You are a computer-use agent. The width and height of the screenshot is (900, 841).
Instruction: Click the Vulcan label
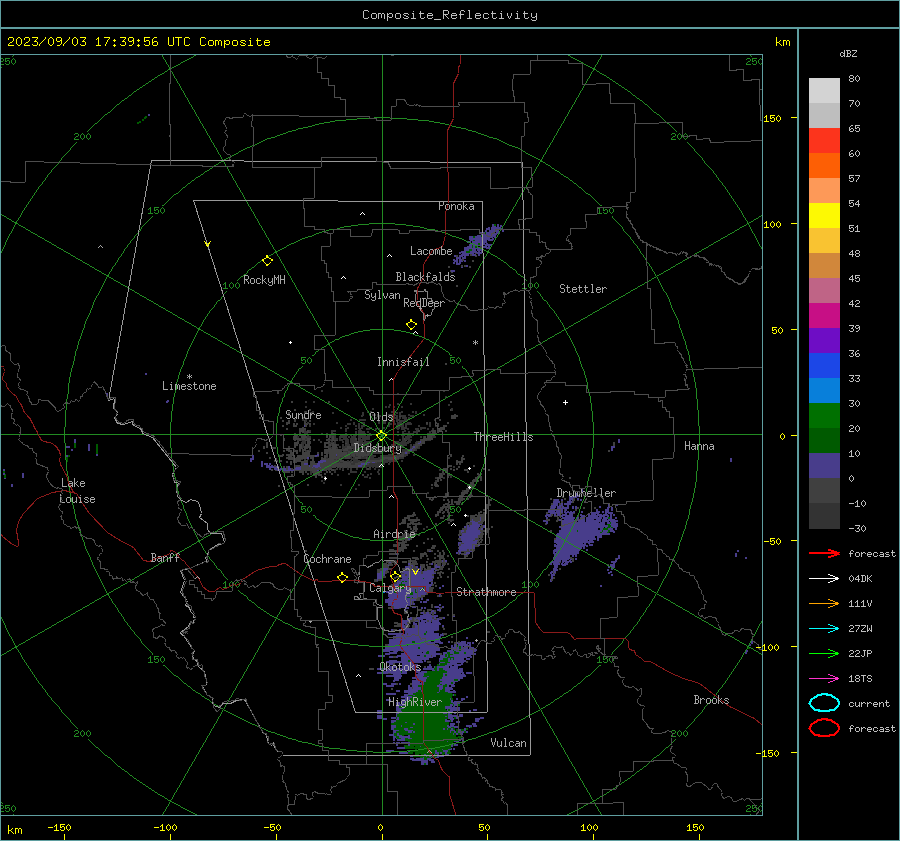click(509, 743)
